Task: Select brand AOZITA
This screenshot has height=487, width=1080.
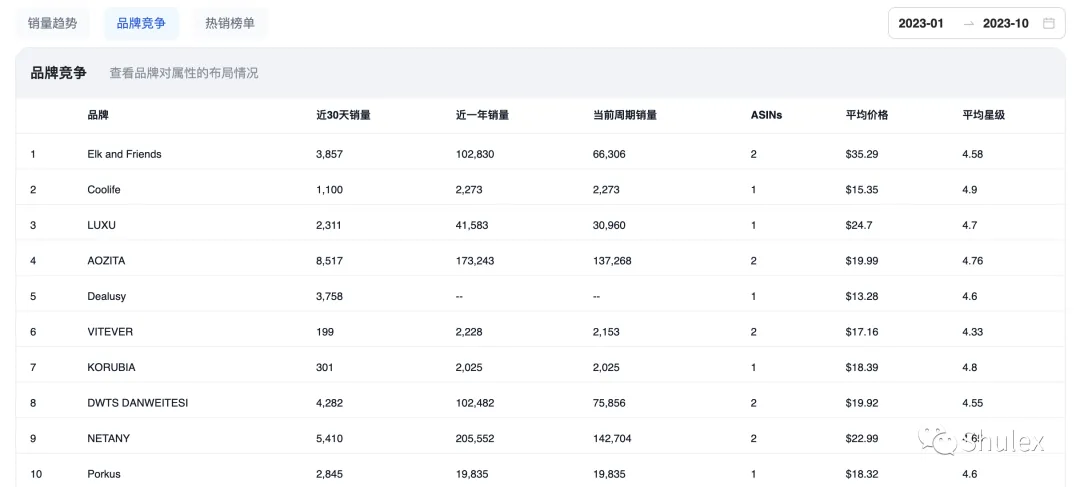Action: 106,261
